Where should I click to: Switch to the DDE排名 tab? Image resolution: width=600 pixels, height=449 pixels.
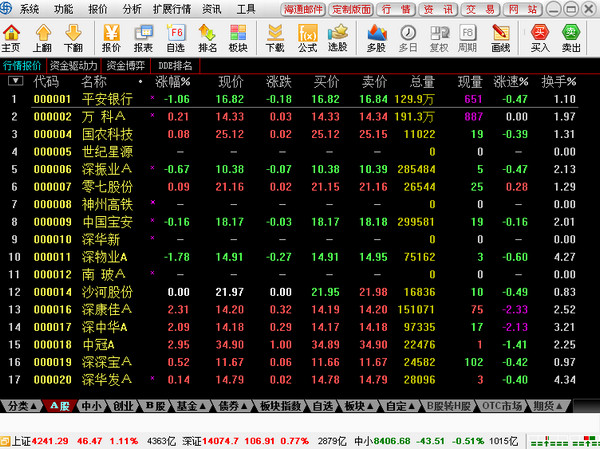click(175, 66)
